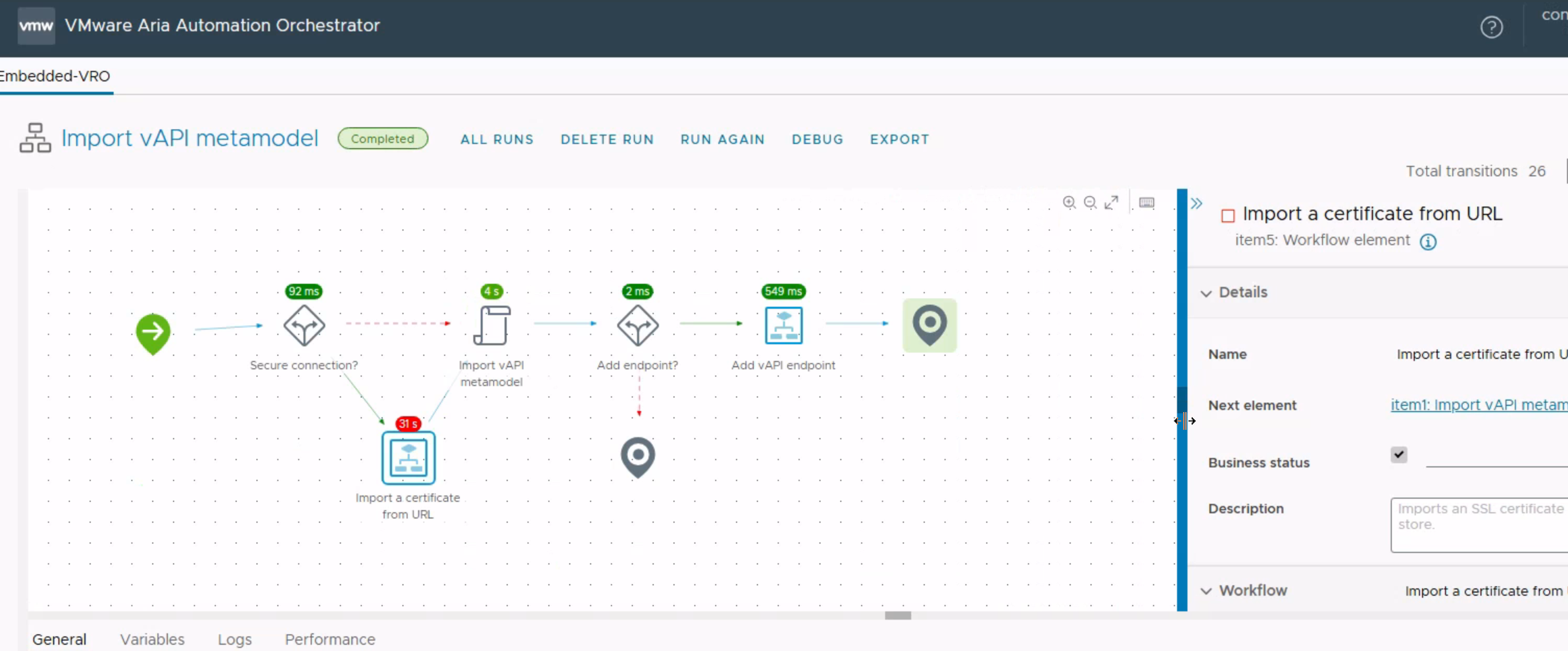1568x651 pixels.
Task: Open the Variables tab
Action: pyautogui.click(x=152, y=640)
